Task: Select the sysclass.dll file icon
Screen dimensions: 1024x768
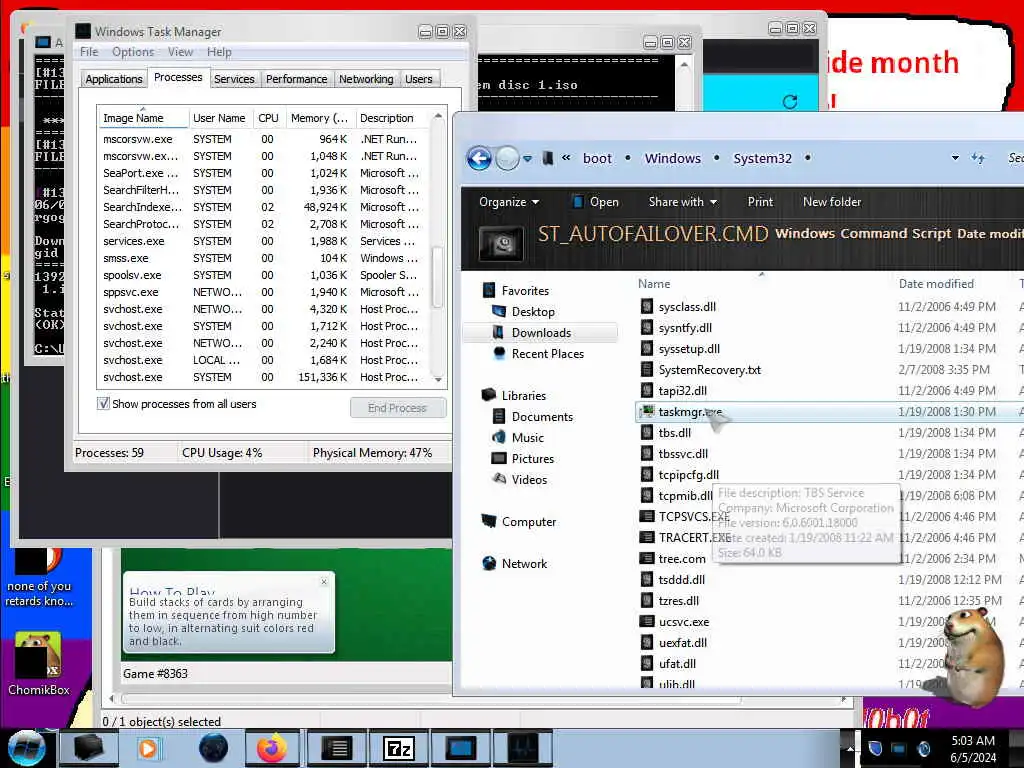Action: [x=647, y=306]
